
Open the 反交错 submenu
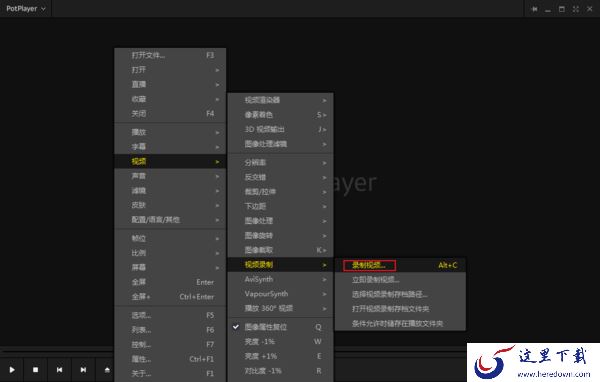280,177
